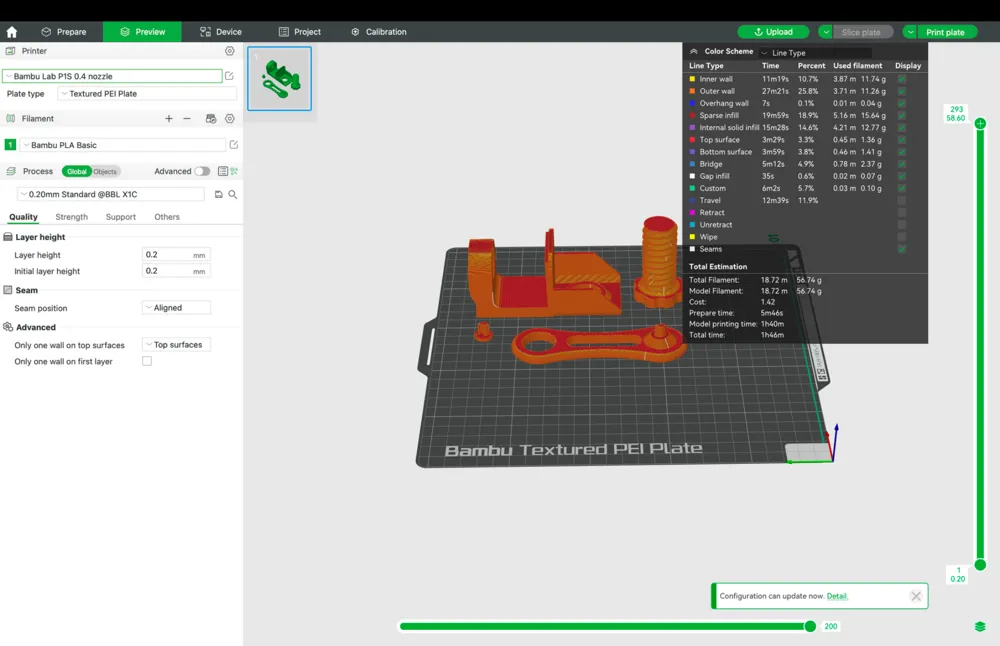Toggle display of Bridge lines
The height and width of the screenshot is (646, 1000).
point(902,164)
